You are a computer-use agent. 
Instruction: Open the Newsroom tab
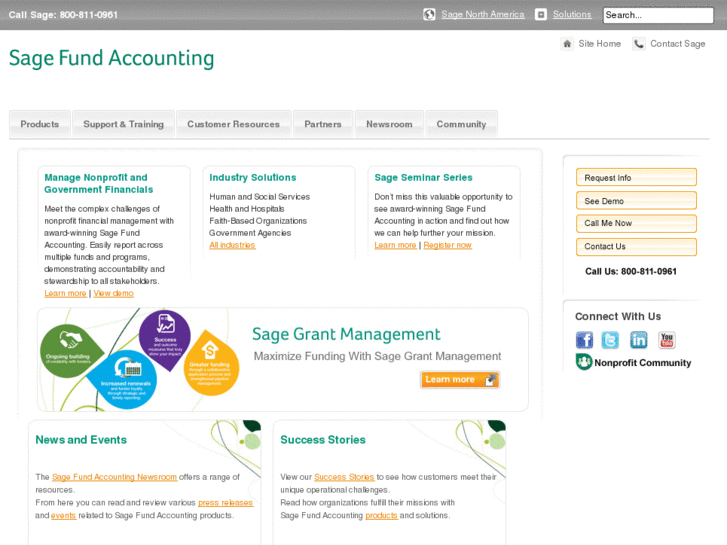click(389, 124)
